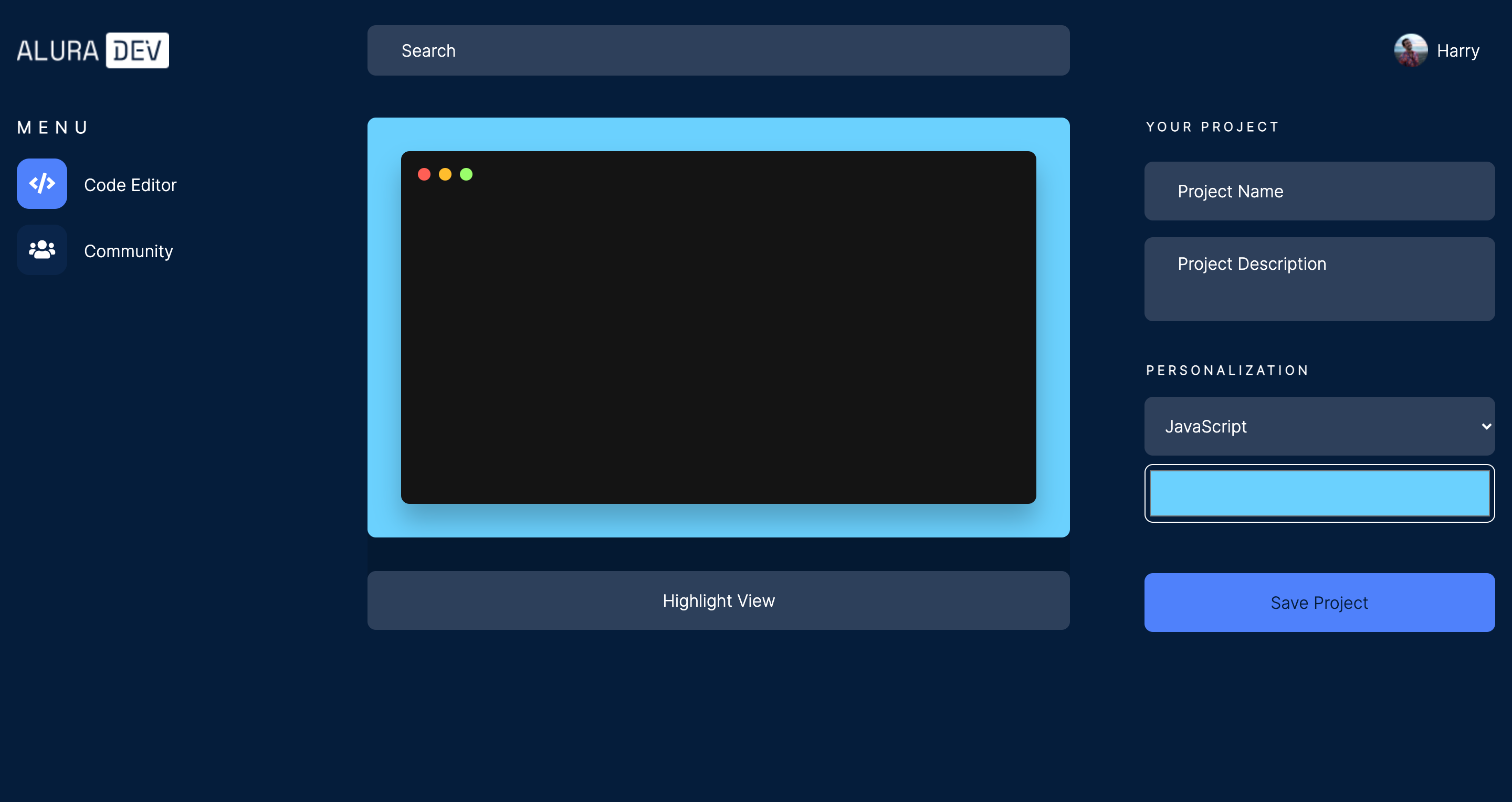Image resolution: width=1512 pixels, height=802 pixels.
Task: Click the Project Description text area
Action: 1319,279
